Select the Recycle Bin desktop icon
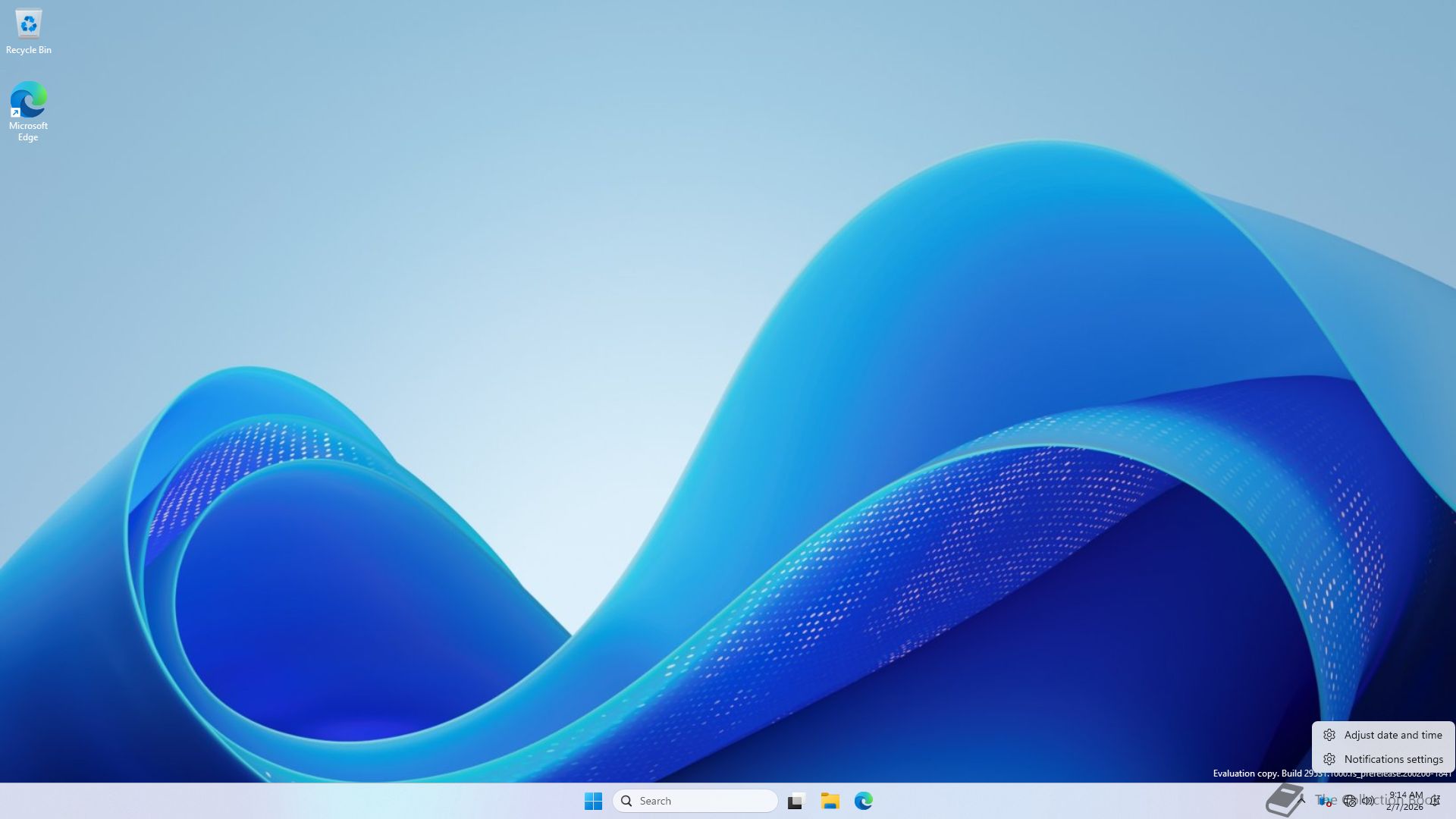Screen dimensions: 1456x819 tap(28, 24)
